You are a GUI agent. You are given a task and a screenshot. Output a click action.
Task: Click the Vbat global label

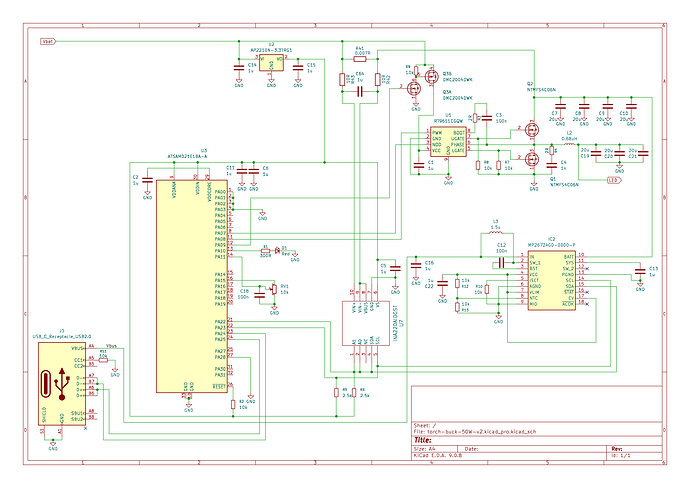point(48,41)
